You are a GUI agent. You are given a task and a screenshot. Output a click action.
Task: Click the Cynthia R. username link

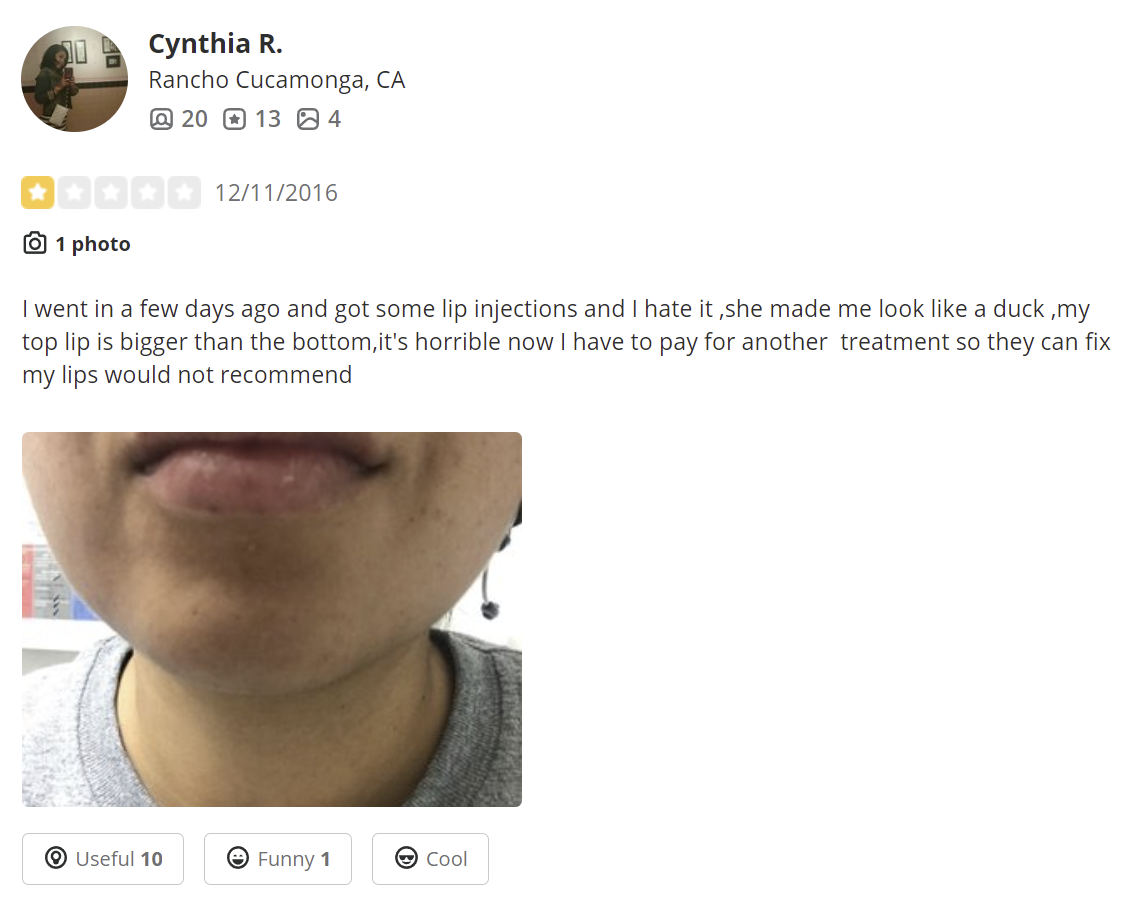click(x=215, y=44)
